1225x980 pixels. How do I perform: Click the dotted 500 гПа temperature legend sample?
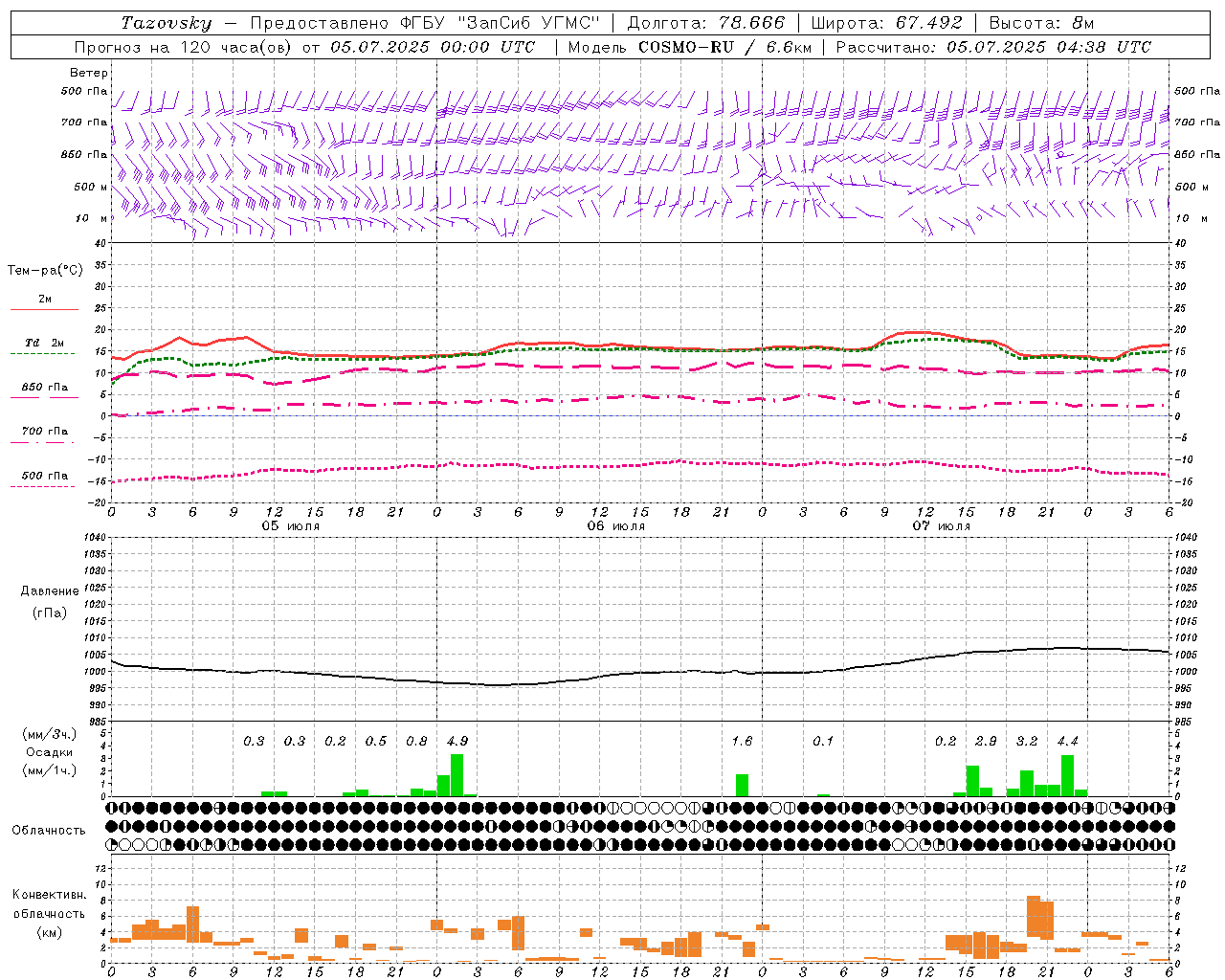[x=43, y=486]
